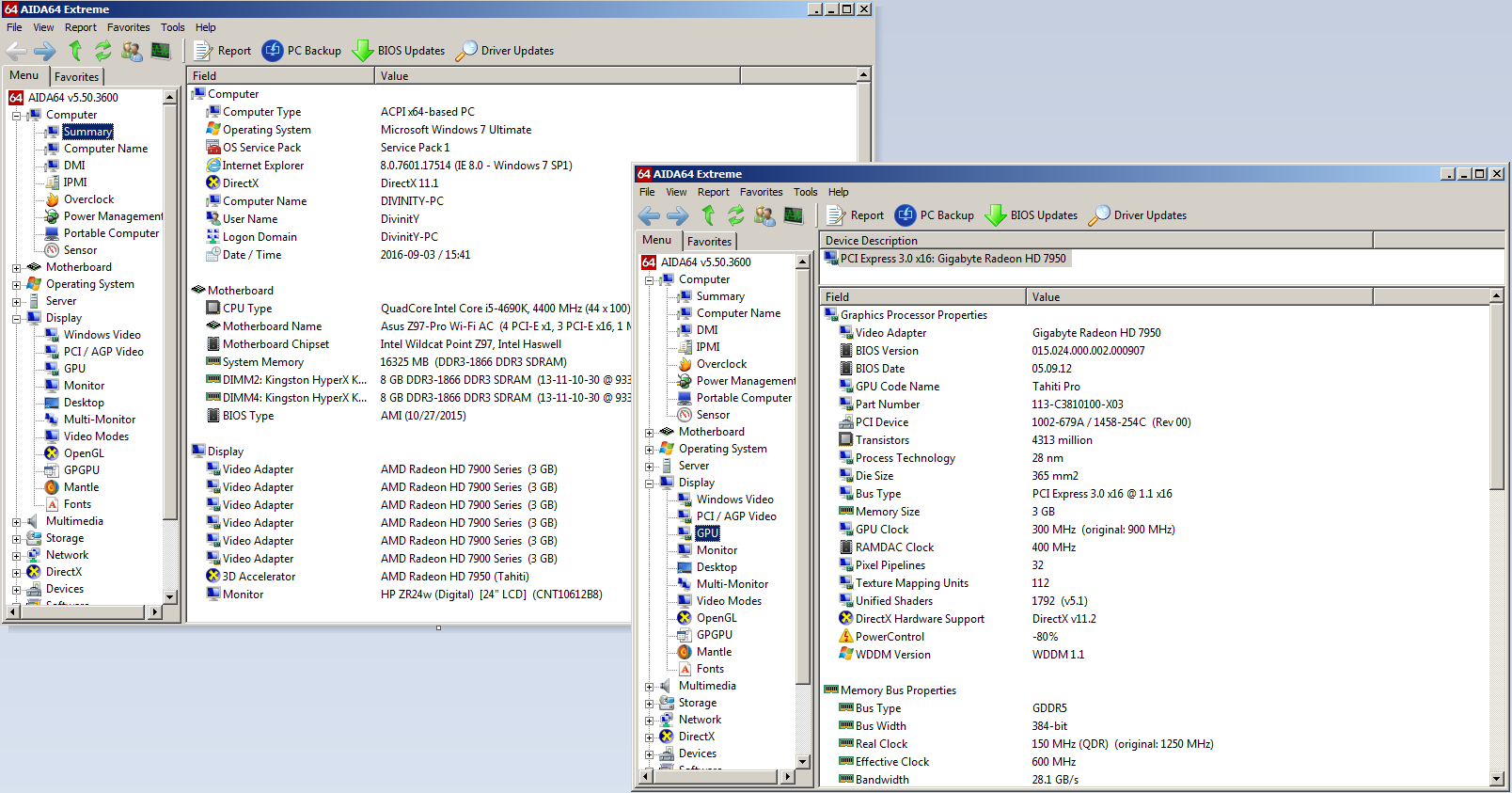Select Sensor in the left window tree

[x=80, y=250]
